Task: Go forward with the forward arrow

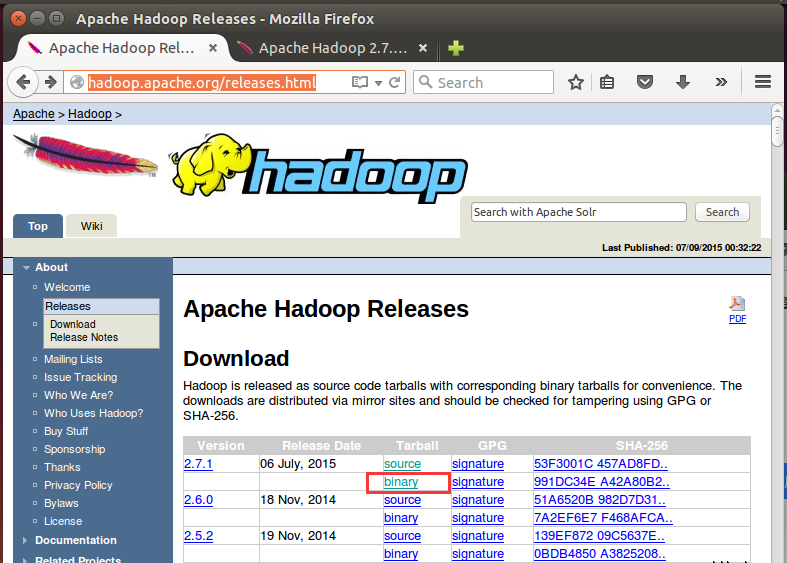Action: pyautogui.click(x=50, y=82)
